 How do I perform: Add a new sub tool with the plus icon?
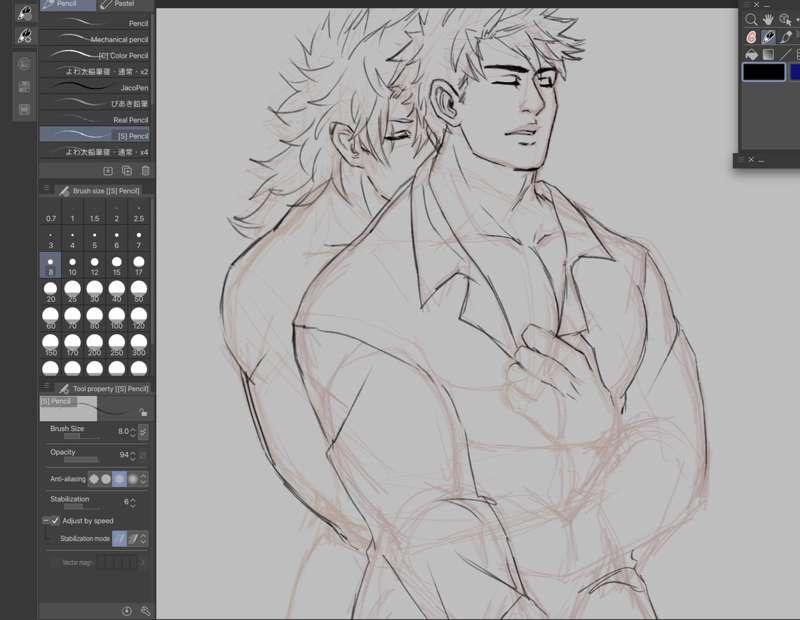tap(108, 171)
